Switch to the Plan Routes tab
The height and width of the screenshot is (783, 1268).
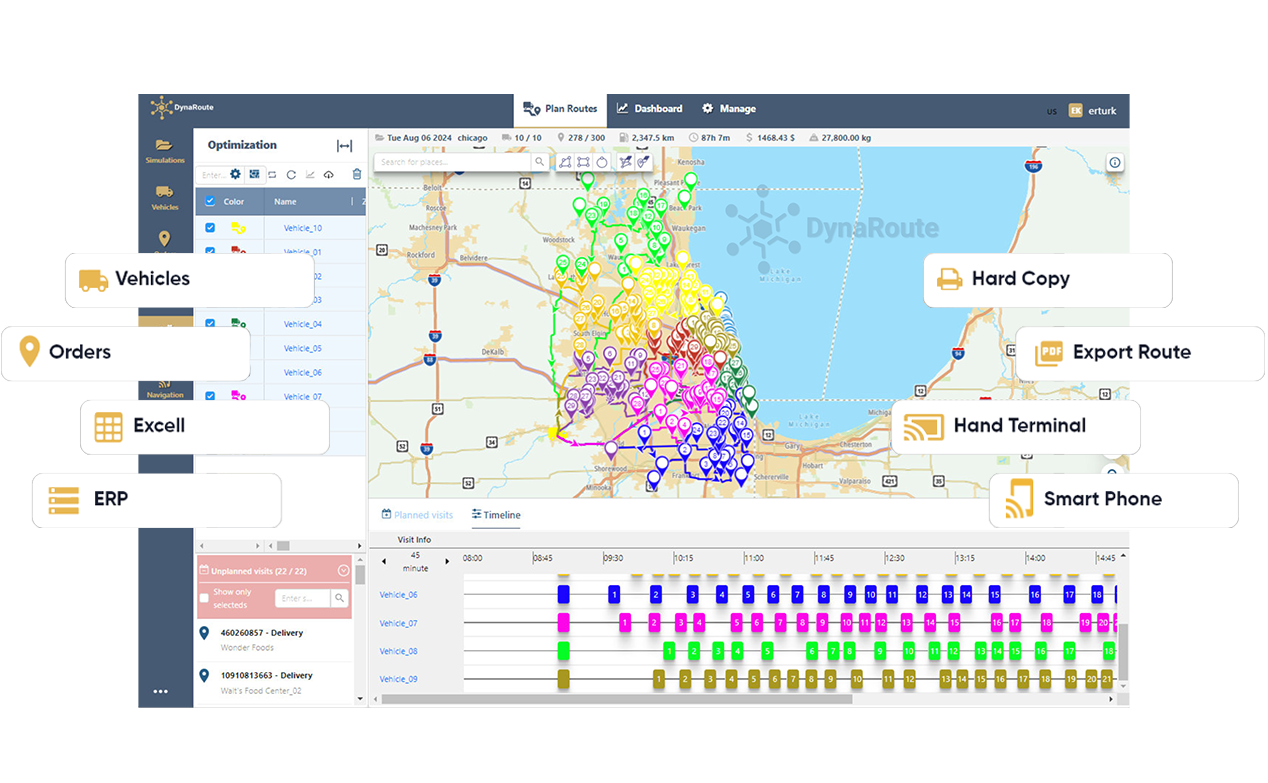click(x=561, y=109)
